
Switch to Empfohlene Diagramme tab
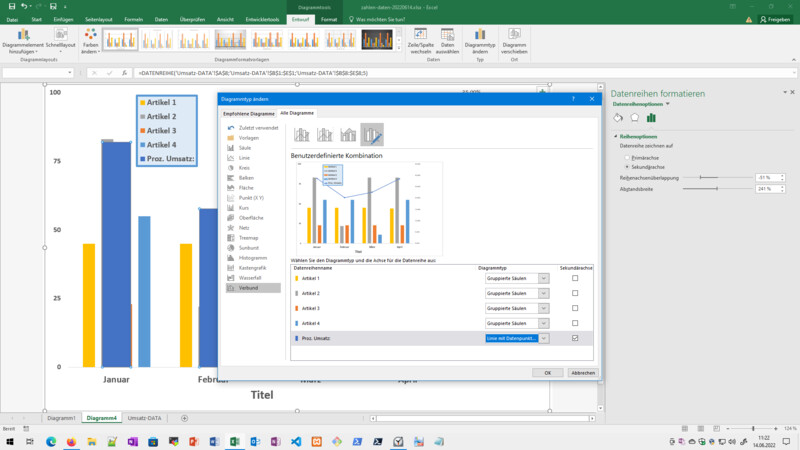pyautogui.click(x=248, y=113)
